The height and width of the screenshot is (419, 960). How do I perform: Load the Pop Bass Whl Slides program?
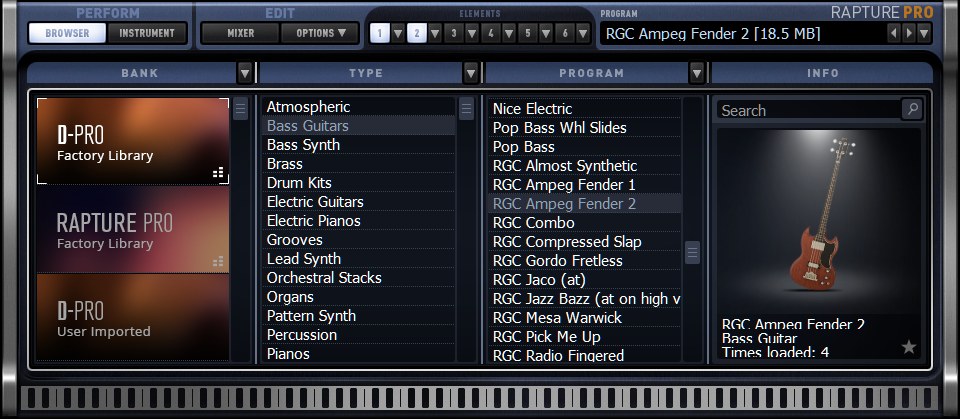tap(585, 127)
